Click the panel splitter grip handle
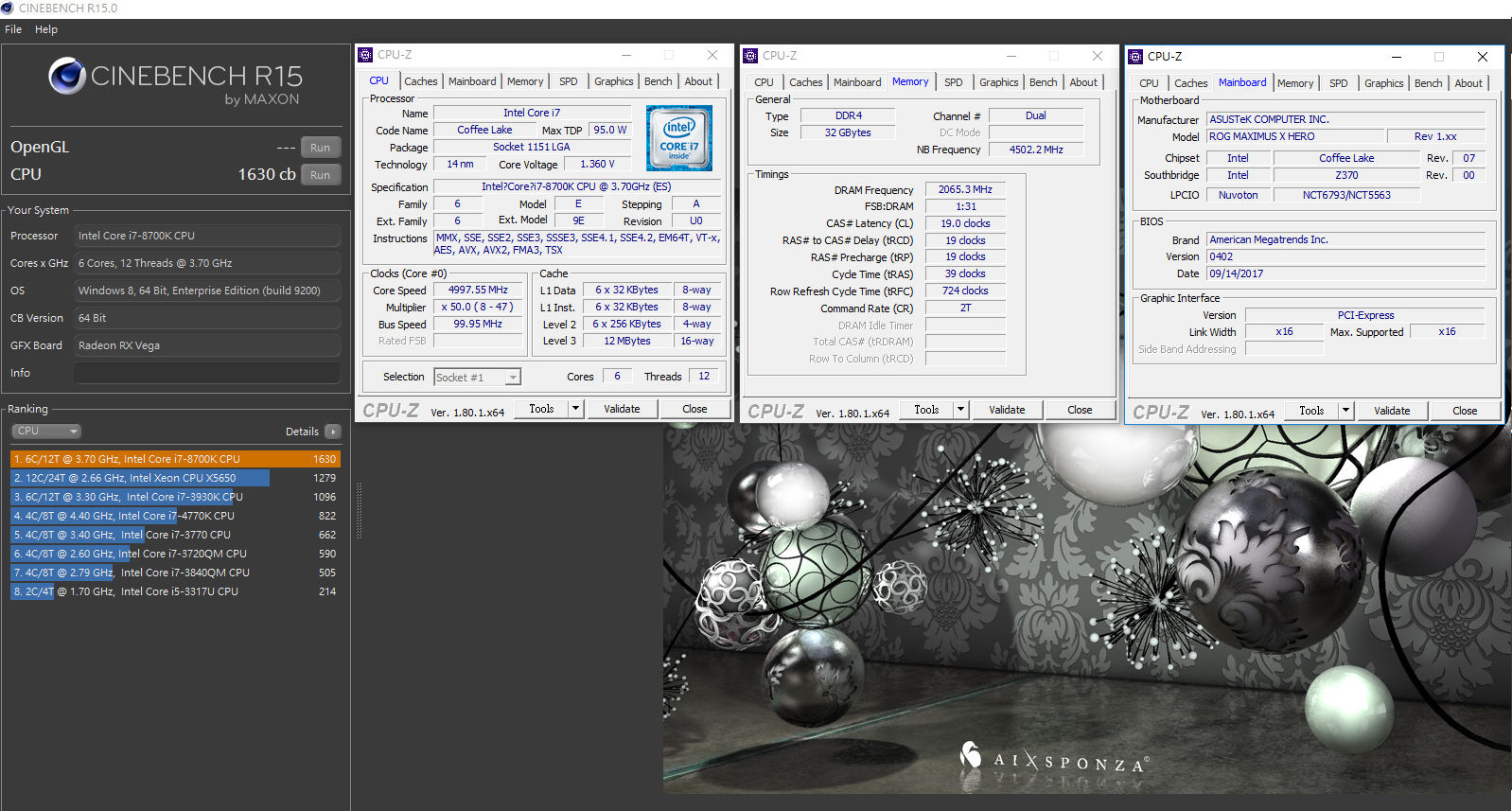Viewport: 1512px width, 811px height. pyautogui.click(x=359, y=511)
